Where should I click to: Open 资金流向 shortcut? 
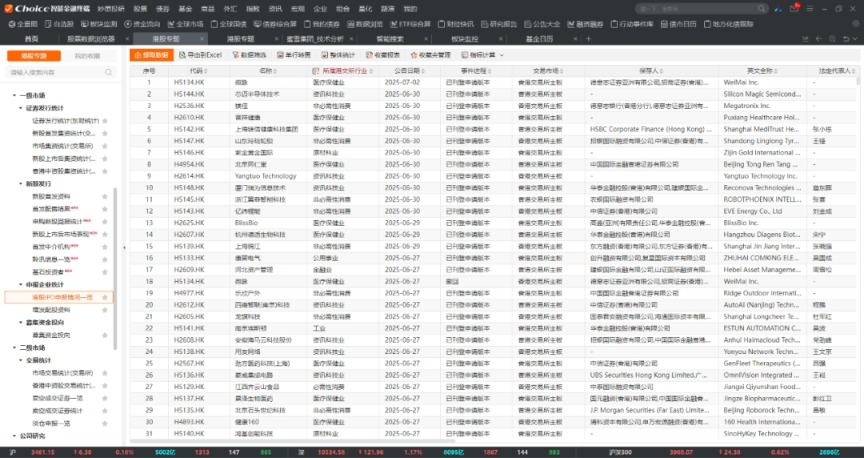tap(142, 24)
